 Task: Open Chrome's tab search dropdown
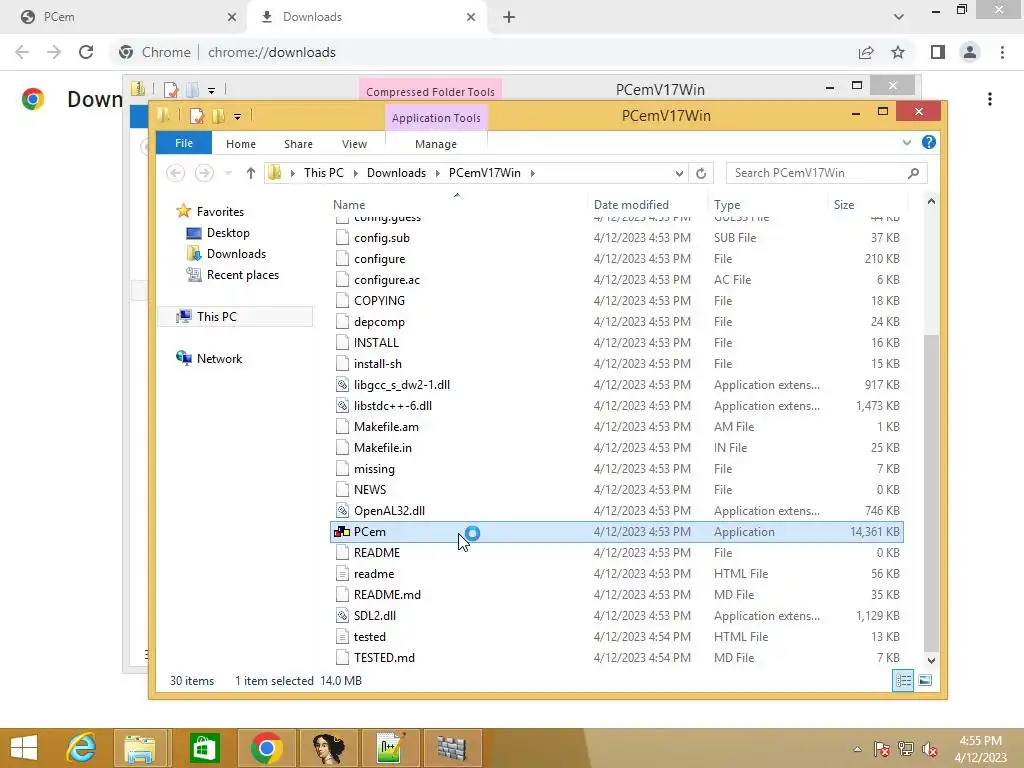pyautogui.click(x=899, y=17)
